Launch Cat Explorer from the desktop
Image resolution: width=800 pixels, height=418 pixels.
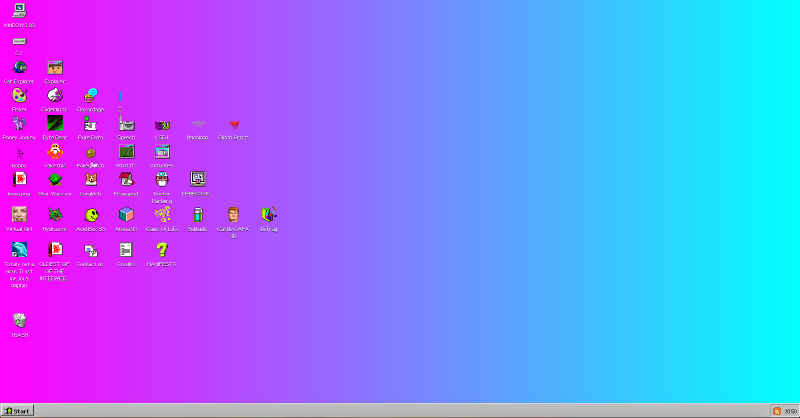(x=19, y=67)
